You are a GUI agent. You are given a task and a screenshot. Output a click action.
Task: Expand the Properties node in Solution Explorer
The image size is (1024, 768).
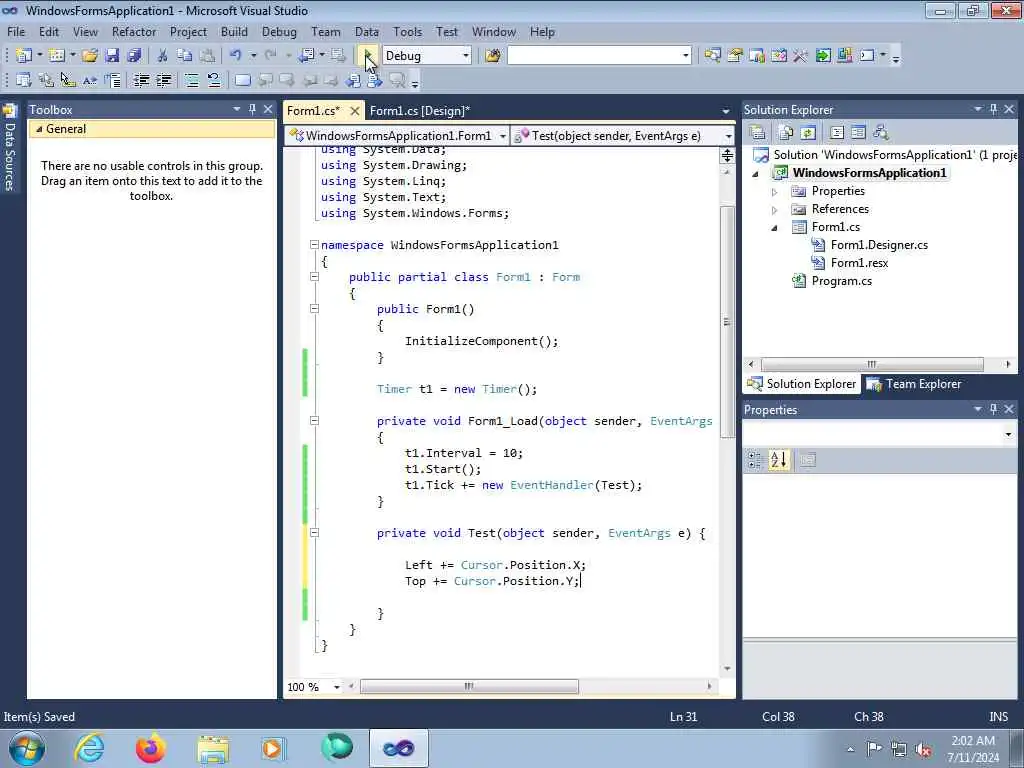click(x=775, y=192)
